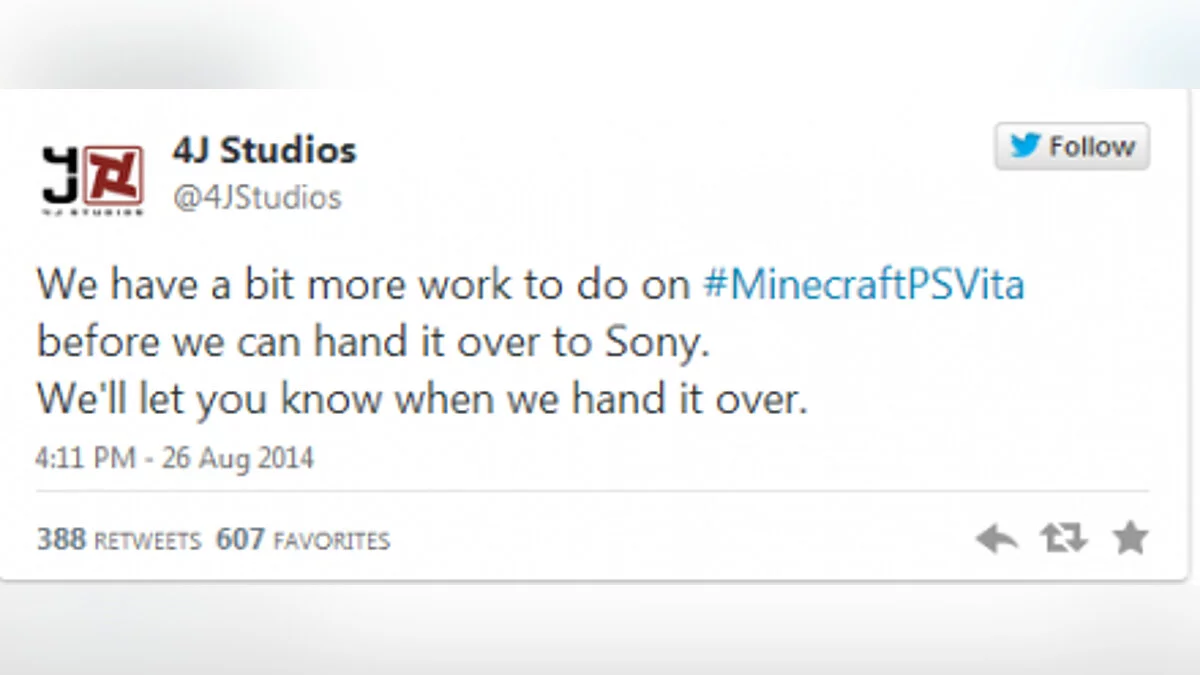Click the red square in 4J logo
Screen dimensions: 1200x675
(x=112, y=176)
